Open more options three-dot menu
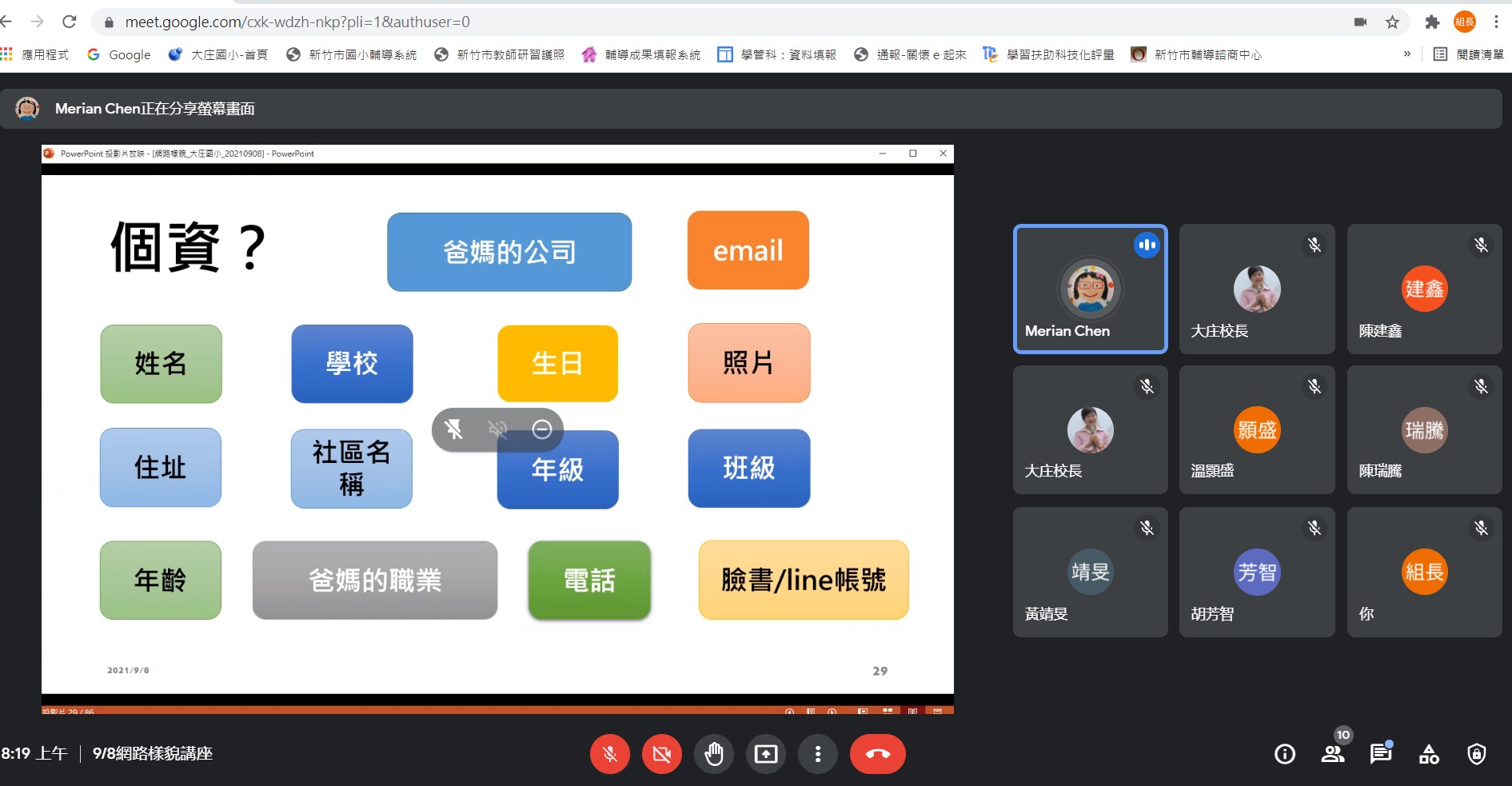The image size is (1512, 786). [x=817, y=754]
